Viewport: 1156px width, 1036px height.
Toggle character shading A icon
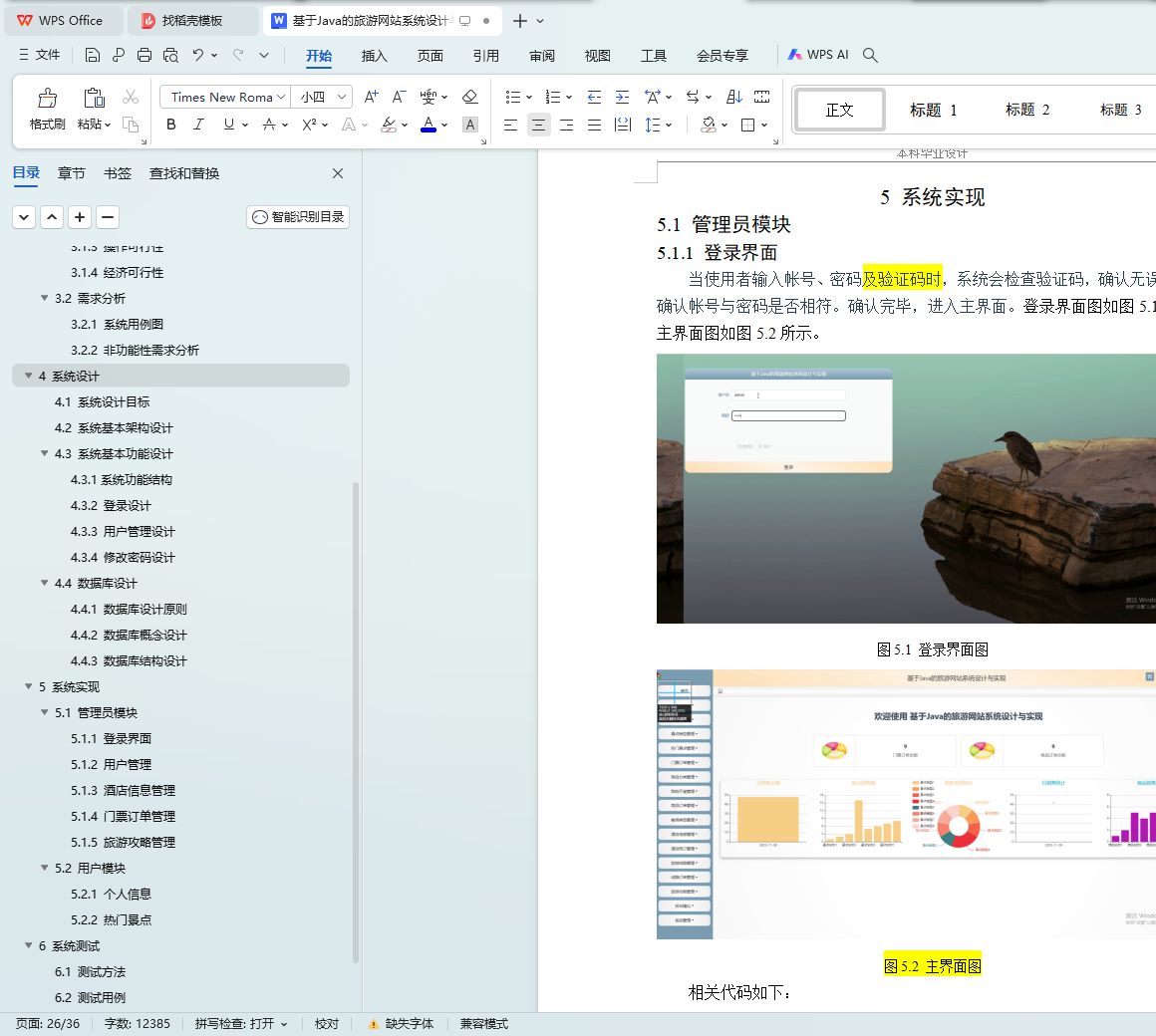click(470, 125)
